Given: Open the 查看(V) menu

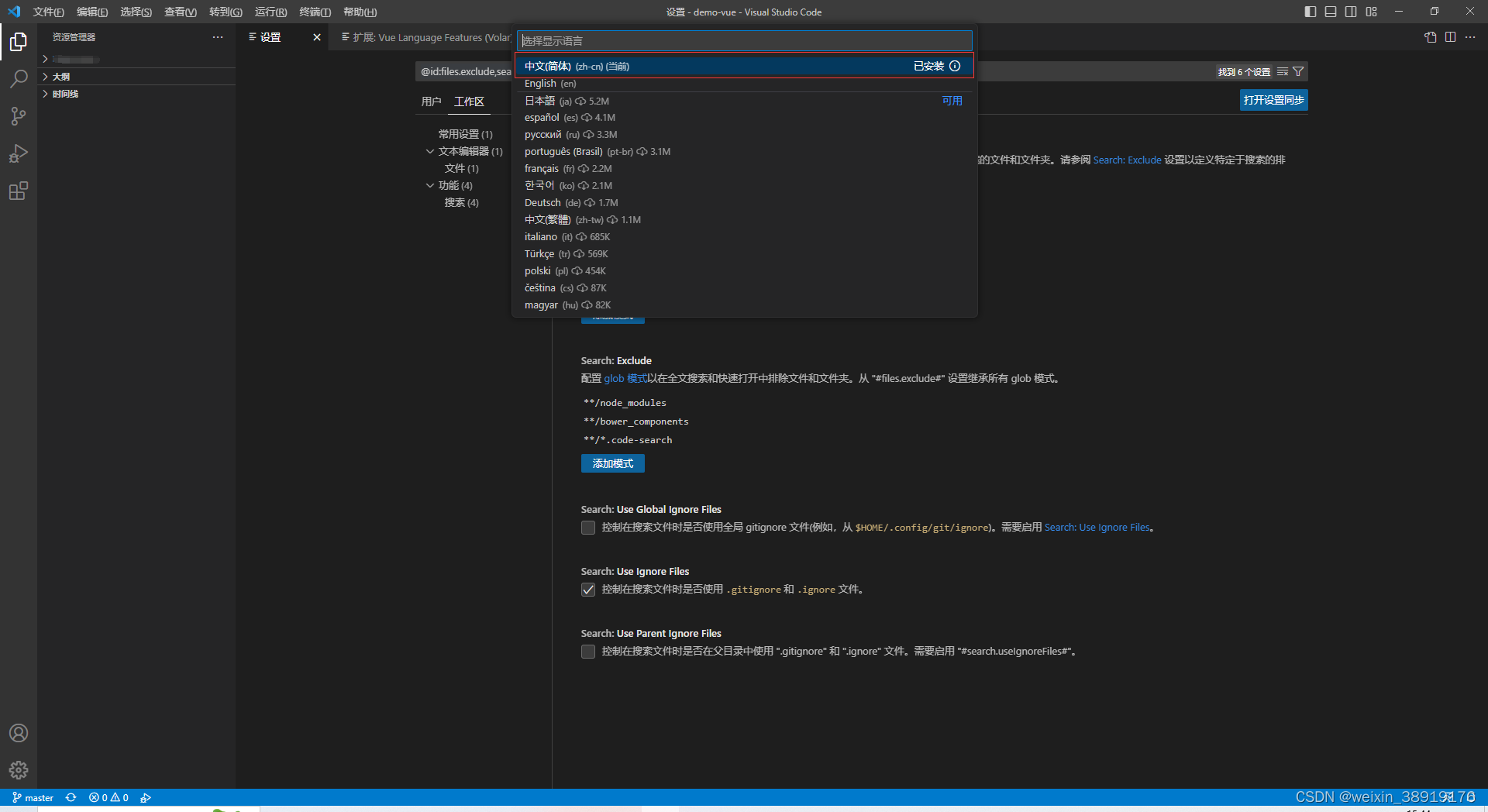Looking at the screenshot, I should [180, 12].
